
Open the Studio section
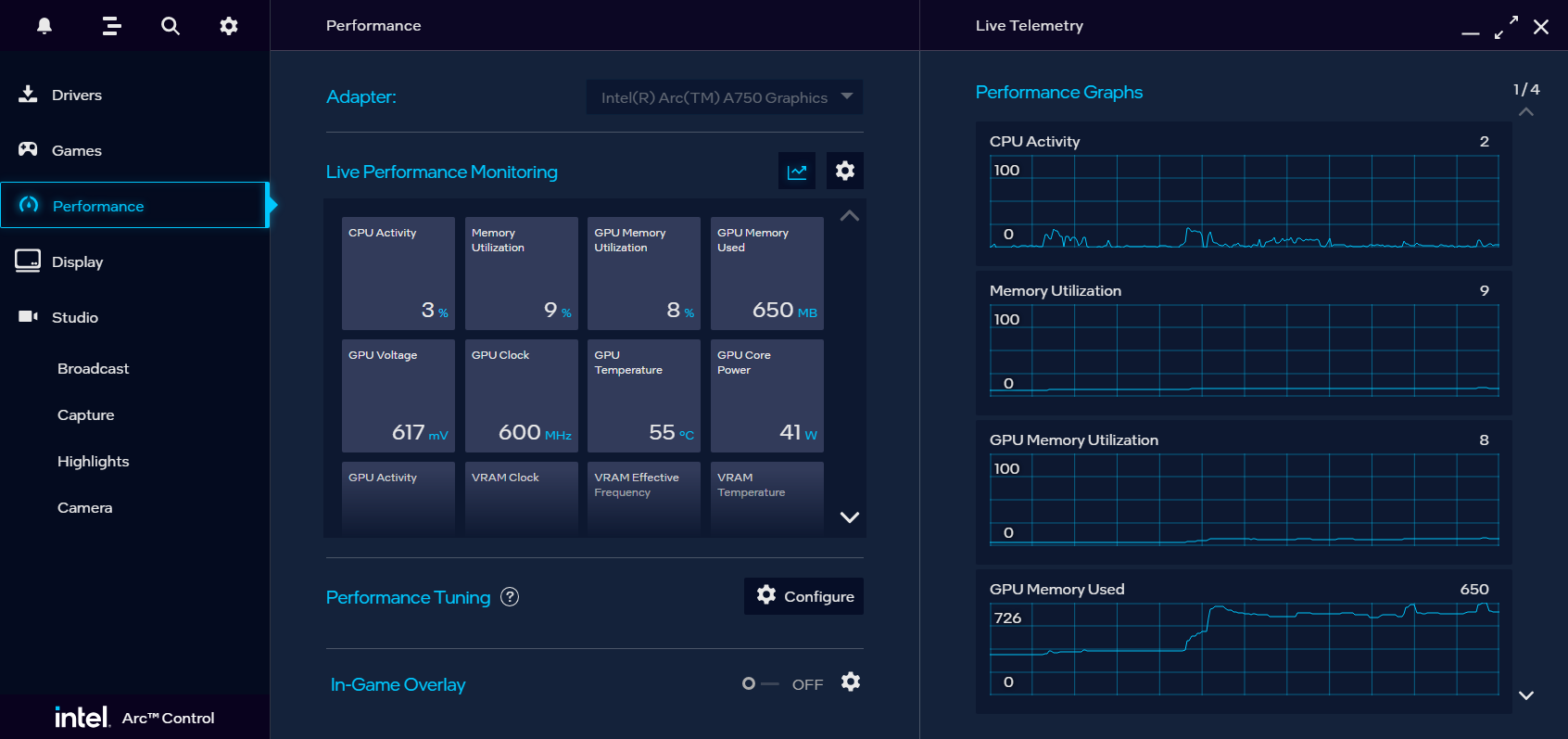[134, 317]
